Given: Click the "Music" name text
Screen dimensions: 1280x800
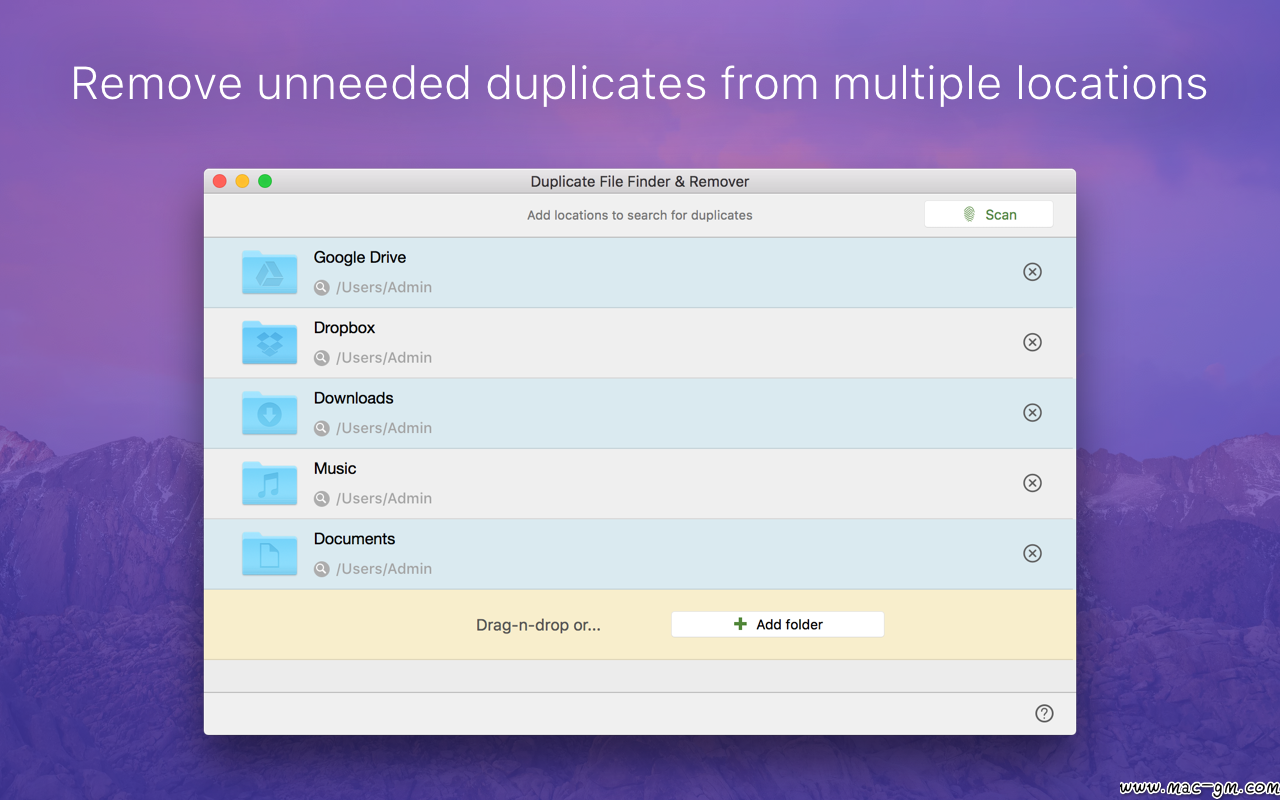Looking at the screenshot, I should (x=335, y=468).
